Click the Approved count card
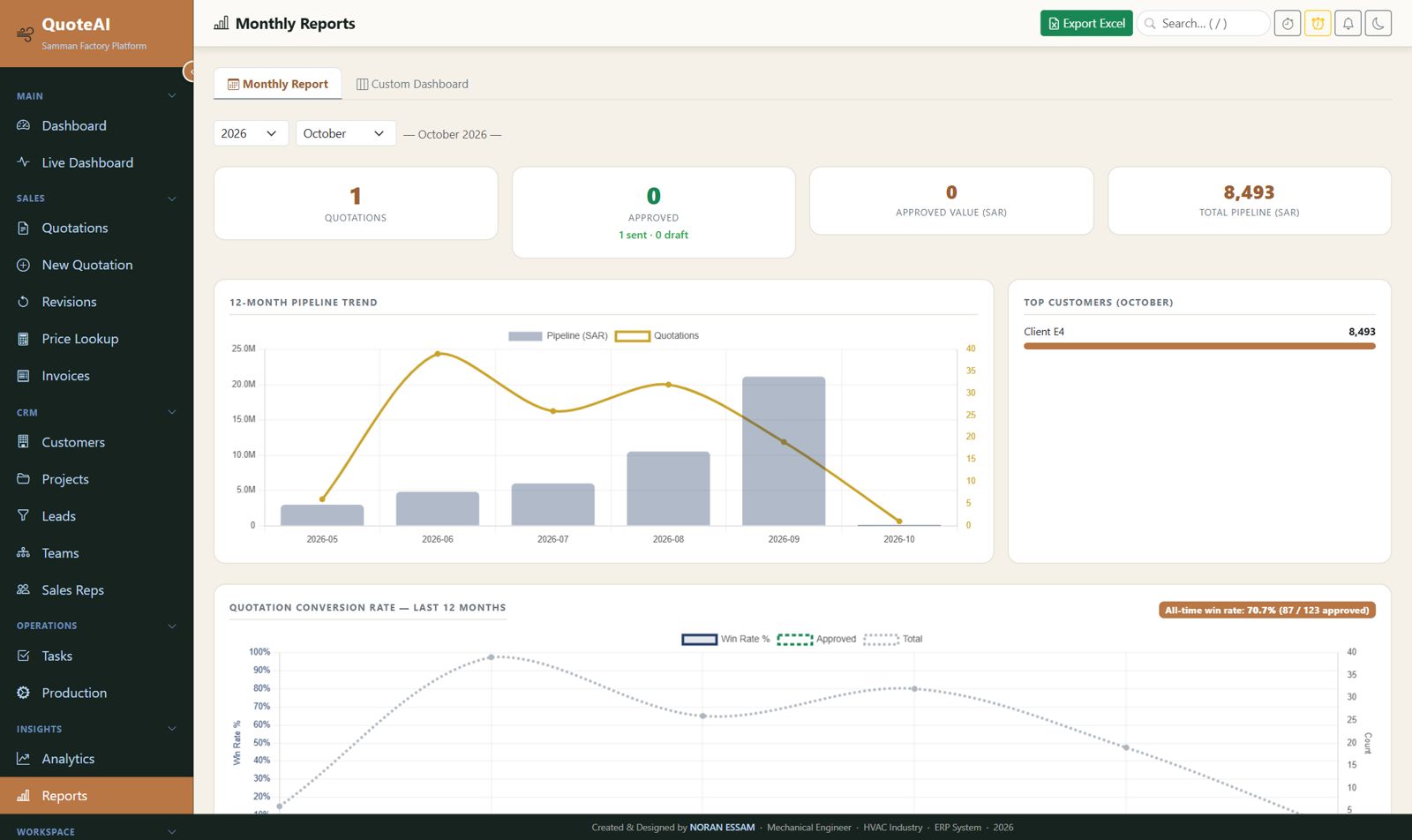This screenshot has height=840, width=1412. tap(653, 213)
